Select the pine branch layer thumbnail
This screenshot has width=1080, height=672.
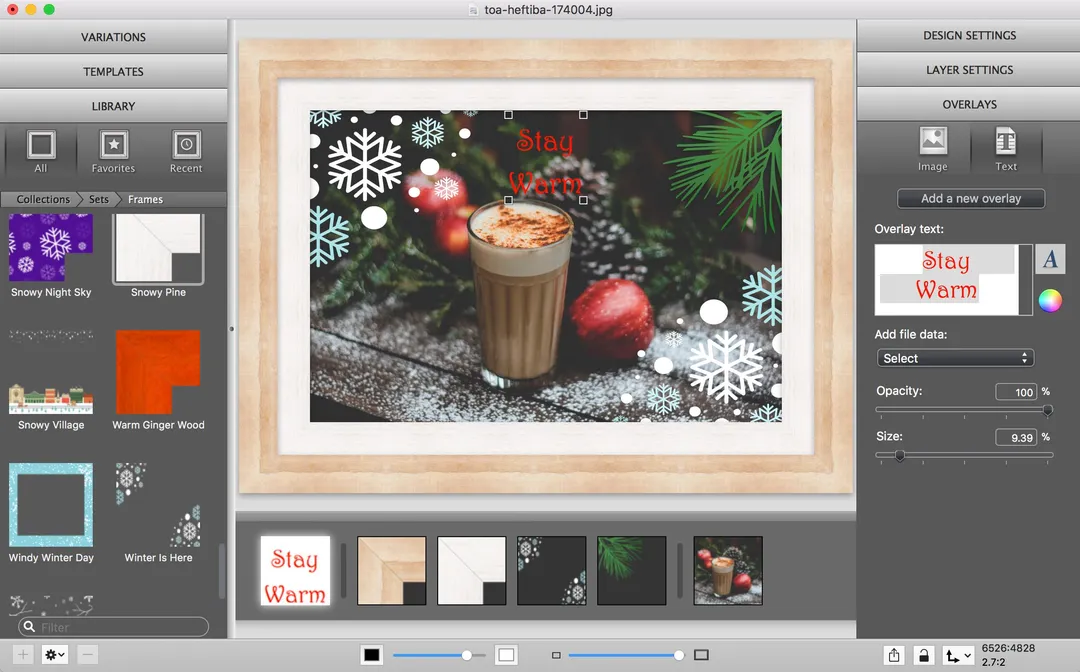pos(632,571)
